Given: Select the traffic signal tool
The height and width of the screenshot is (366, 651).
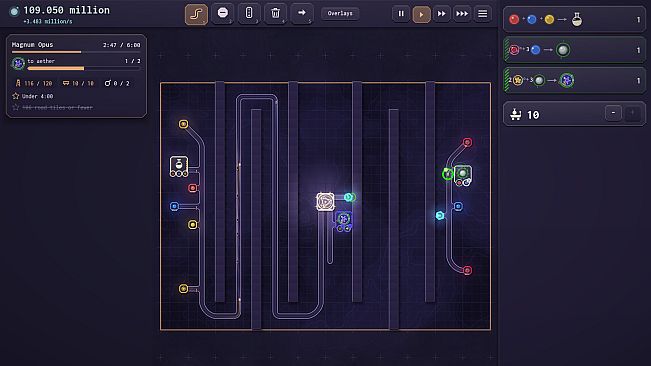Looking at the screenshot, I should (249, 14).
